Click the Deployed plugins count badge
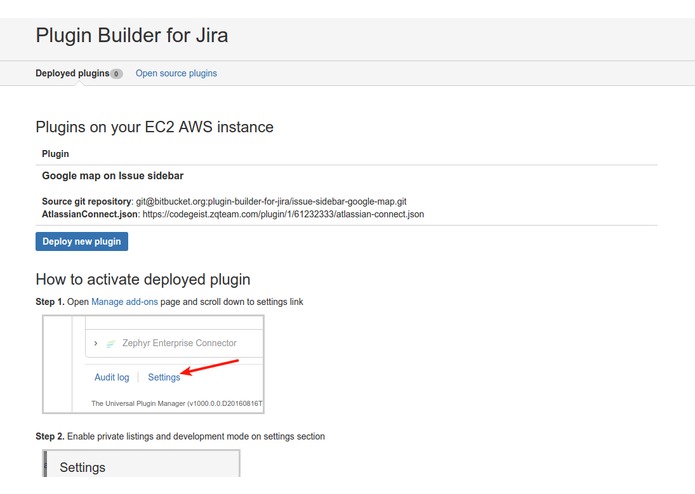695x494 pixels. 116,74
